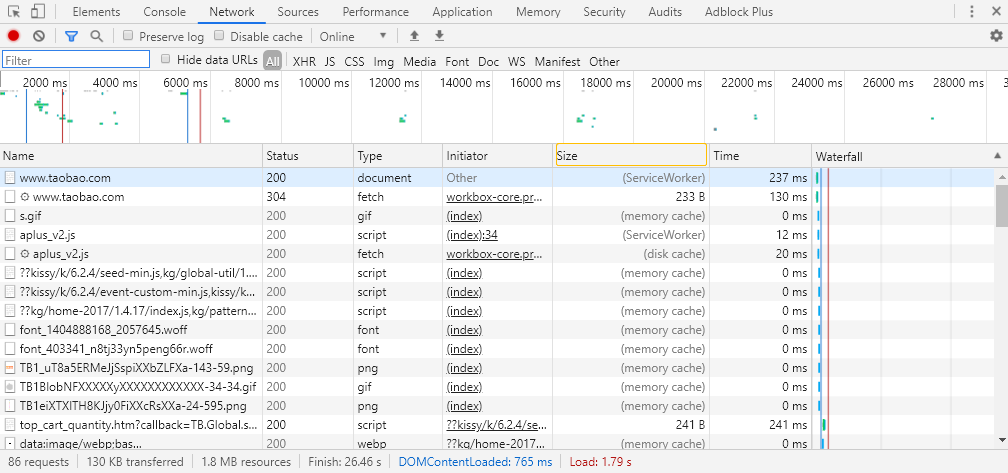Screen dimensions: 1008x473
Task: Open the Online throttling dropdown
Action: [x=353, y=36]
